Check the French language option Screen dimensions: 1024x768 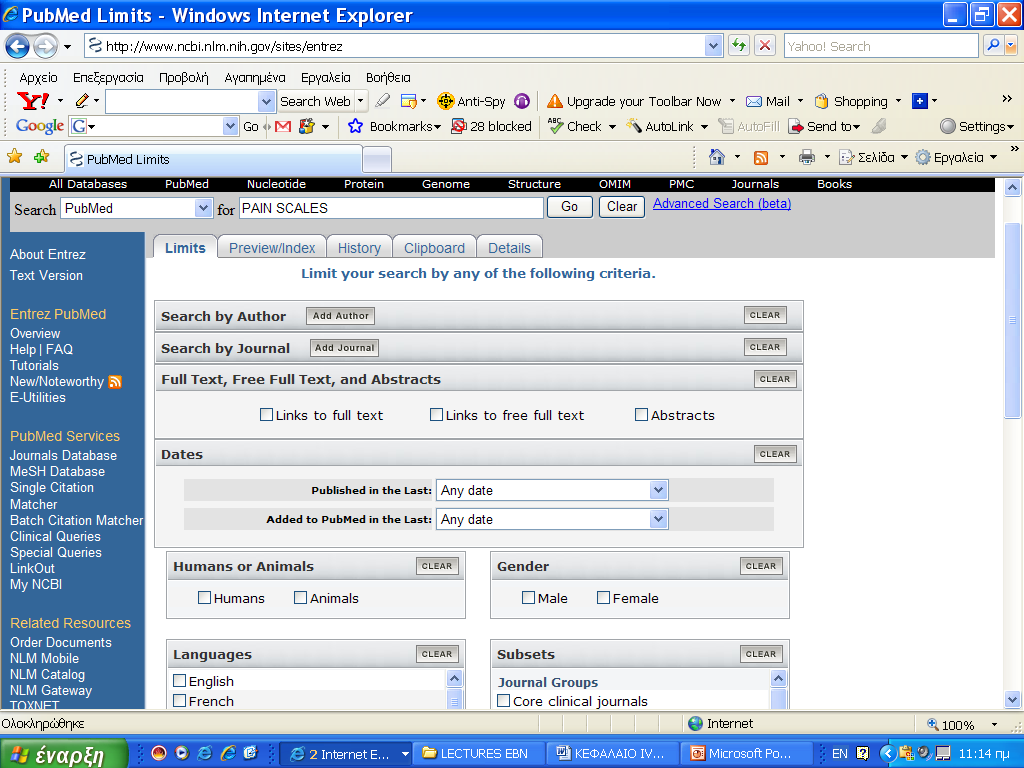click(x=180, y=701)
